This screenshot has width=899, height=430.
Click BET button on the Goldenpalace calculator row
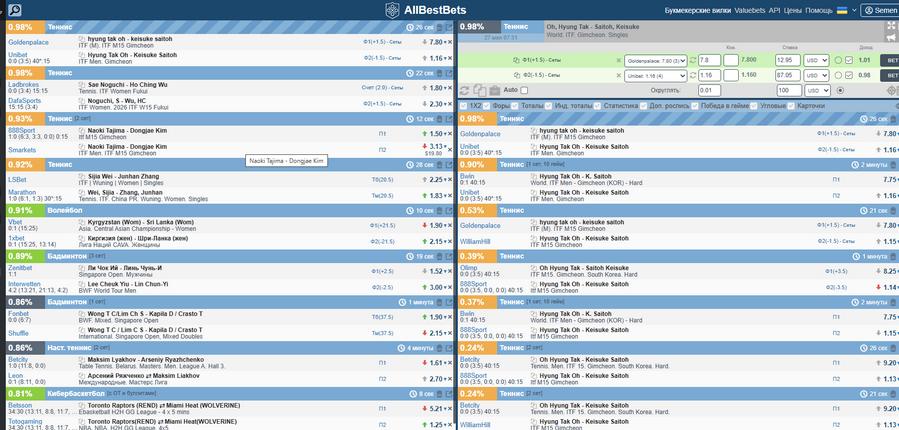(x=890, y=60)
